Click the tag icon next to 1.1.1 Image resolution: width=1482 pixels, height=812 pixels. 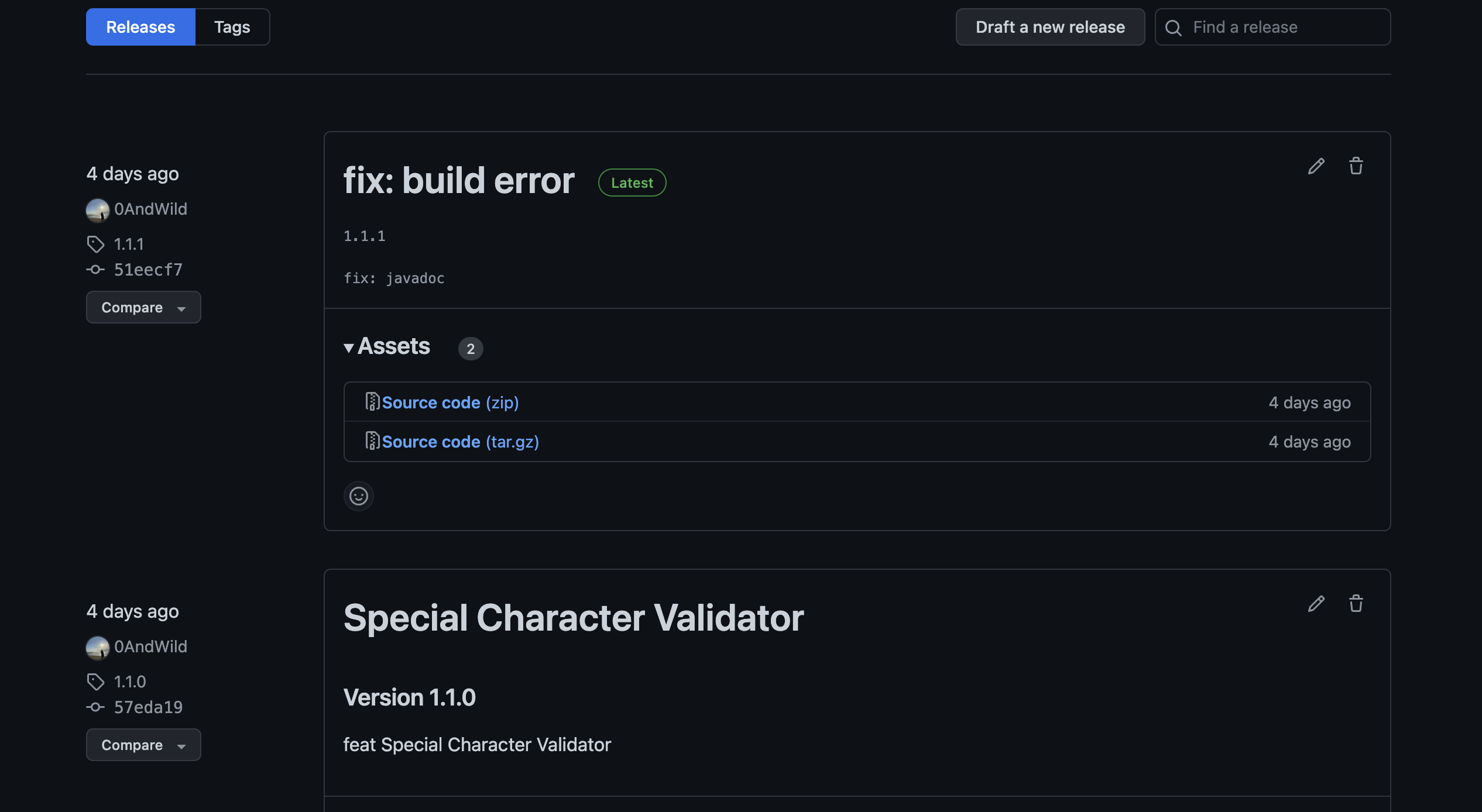[95, 244]
